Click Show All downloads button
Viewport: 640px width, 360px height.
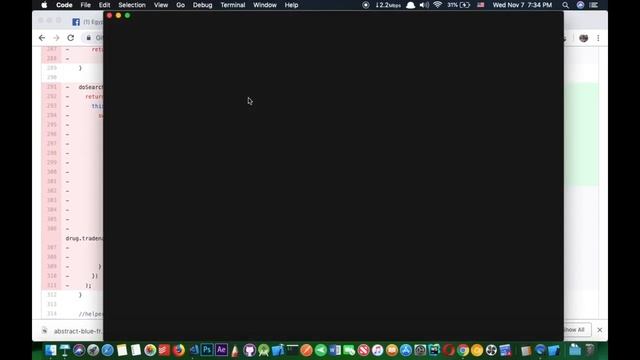577,330
